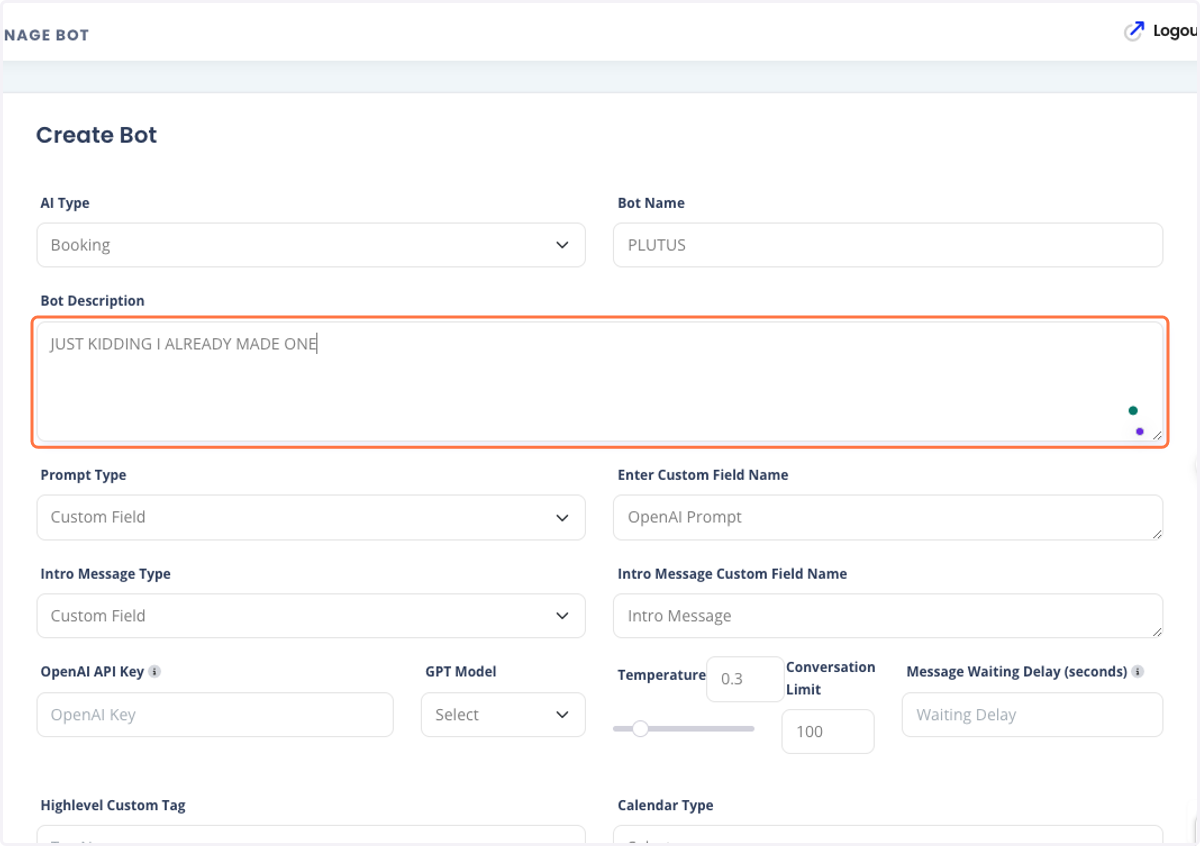This screenshot has height=846, width=1200.
Task: Open the Prompt Type dropdown
Action: click(x=311, y=517)
